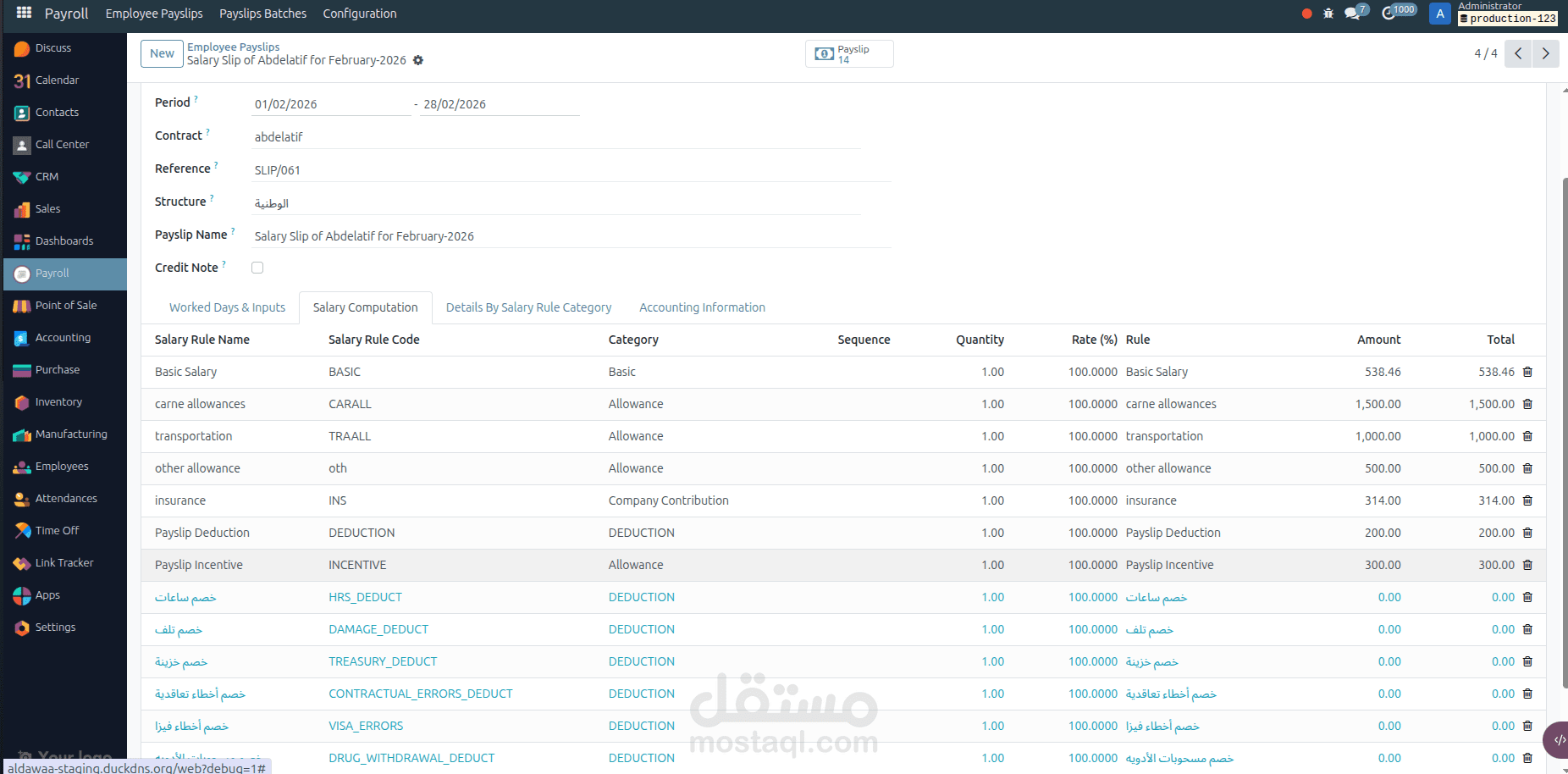Open Link Tracker app in sidebar
Viewport: 1568px width, 774px height.
(65, 563)
